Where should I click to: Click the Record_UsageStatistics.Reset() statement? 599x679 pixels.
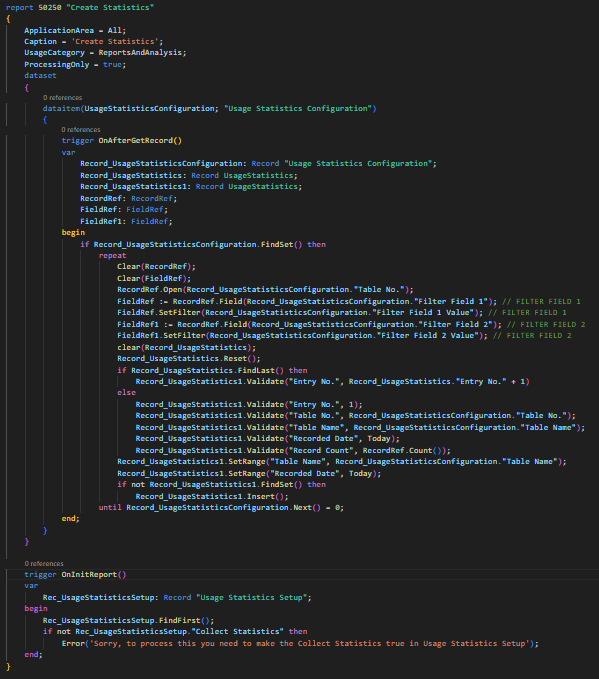tap(189, 359)
